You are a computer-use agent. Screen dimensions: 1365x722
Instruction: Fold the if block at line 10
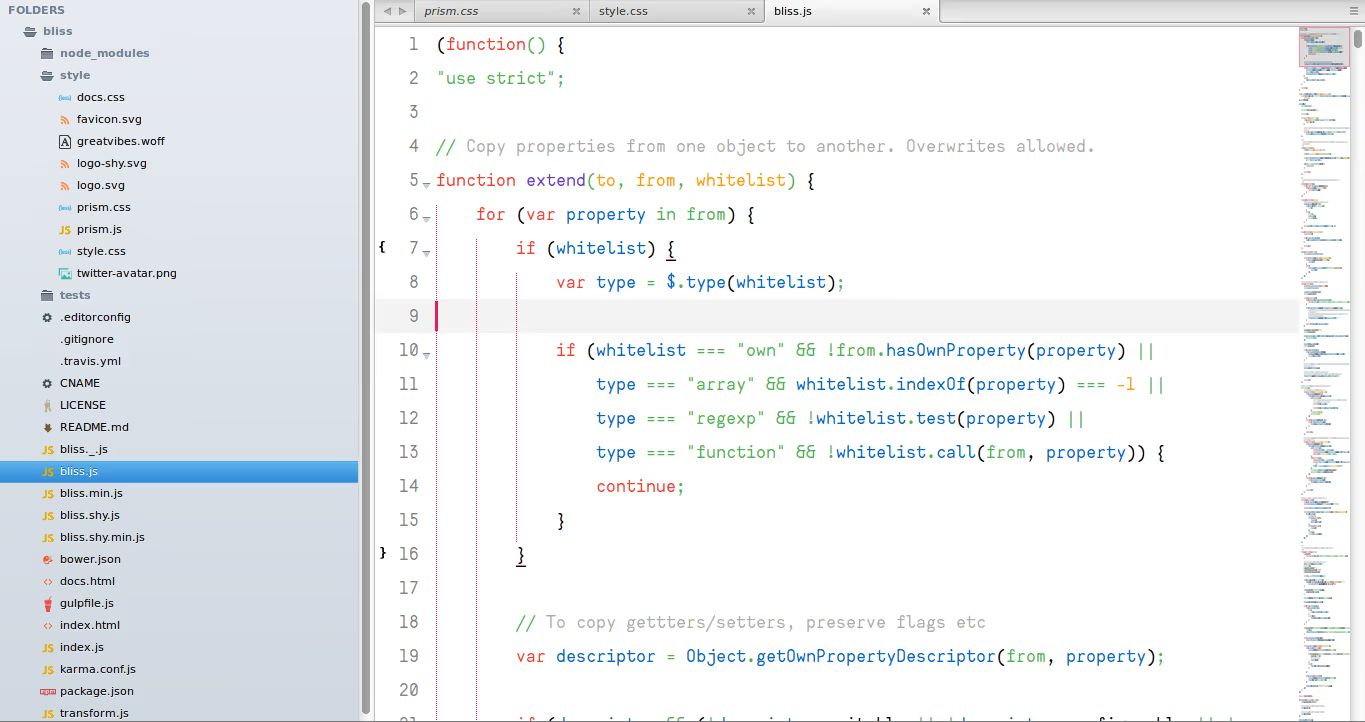pos(427,354)
